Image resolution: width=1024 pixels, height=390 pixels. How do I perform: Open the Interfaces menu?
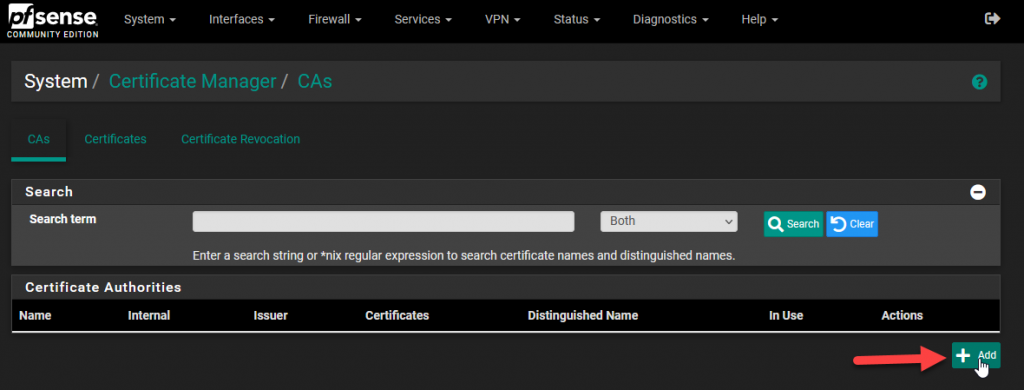point(242,20)
